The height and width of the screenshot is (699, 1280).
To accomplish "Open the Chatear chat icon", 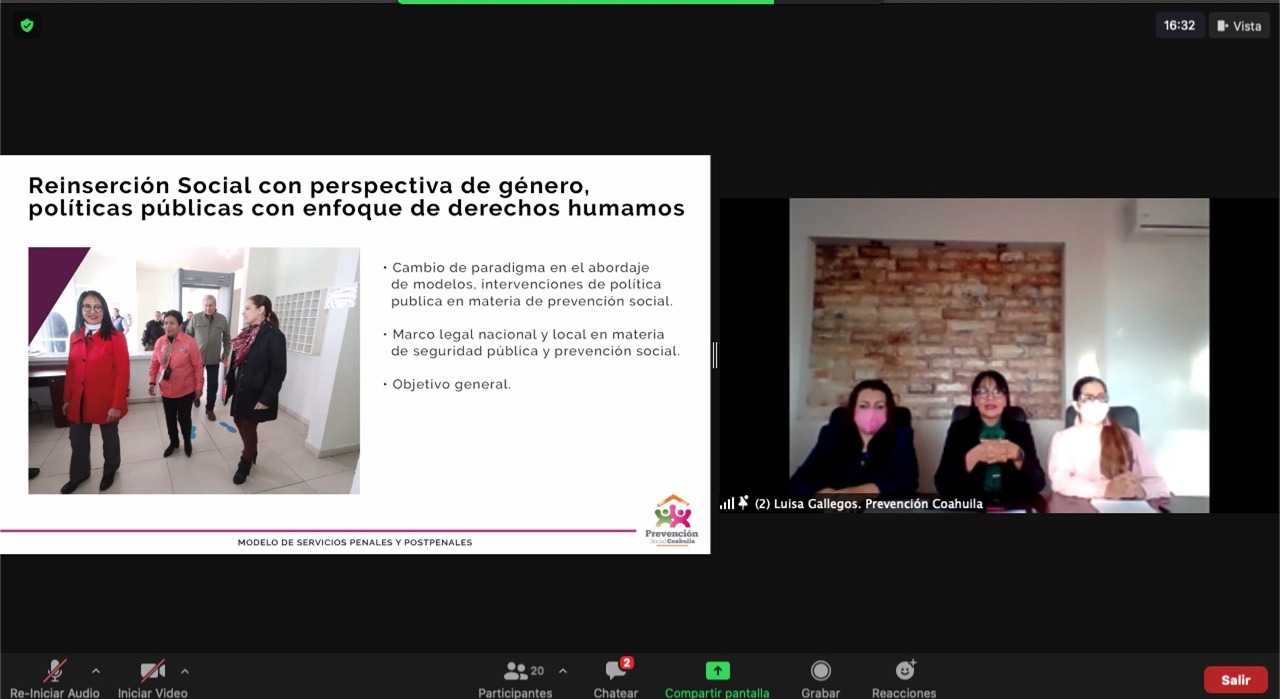I will click(x=616, y=671).
